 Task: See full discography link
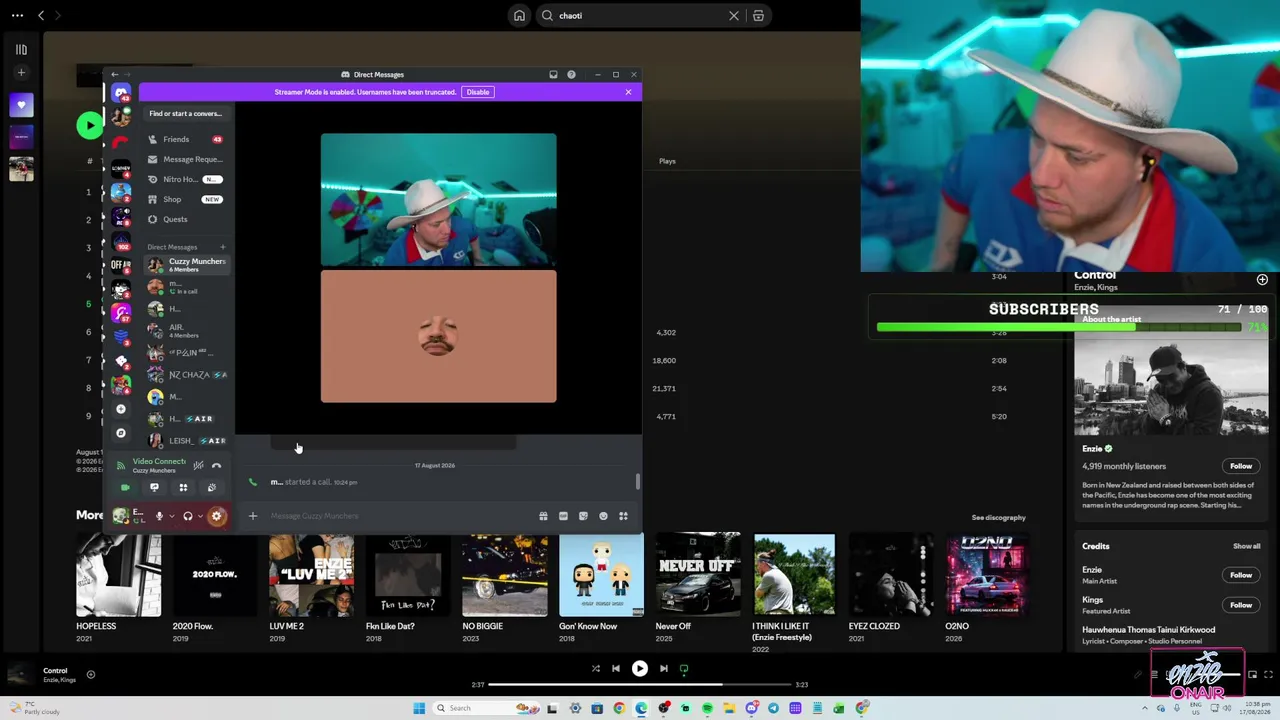click(999, 518)
